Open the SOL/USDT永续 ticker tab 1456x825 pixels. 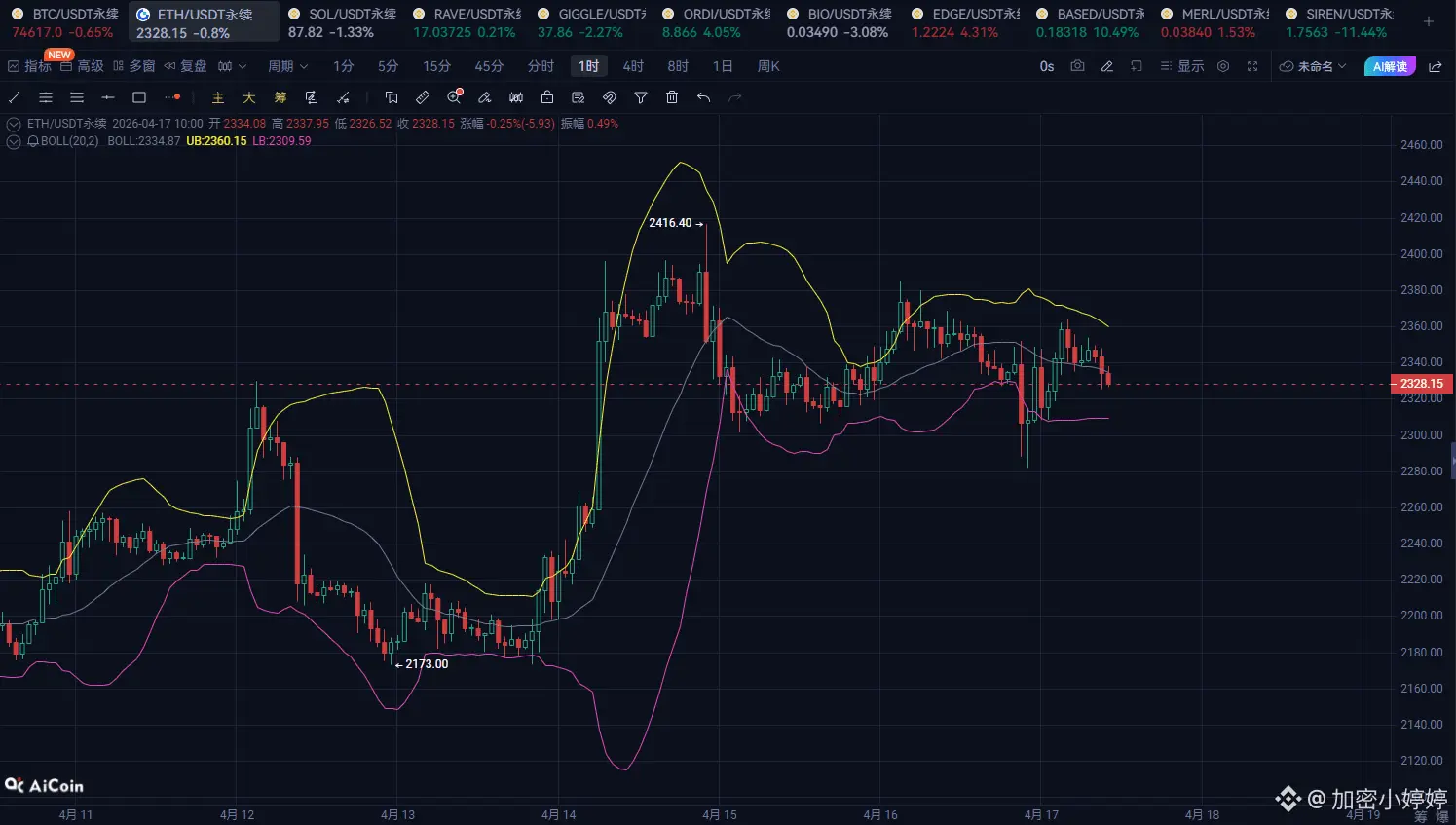(x=341, y=22)
